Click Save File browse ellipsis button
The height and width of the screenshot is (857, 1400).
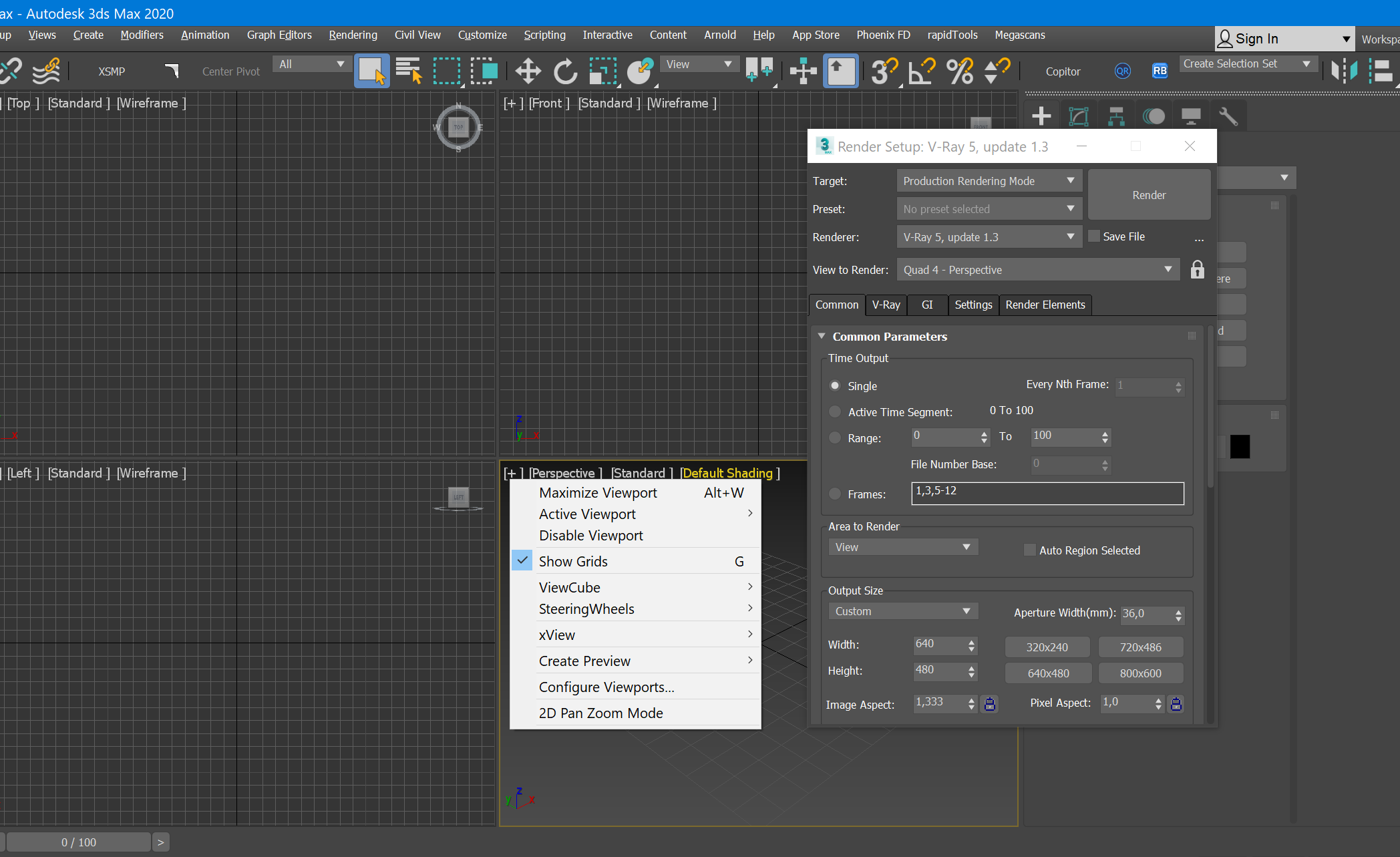click(1200, 238)
